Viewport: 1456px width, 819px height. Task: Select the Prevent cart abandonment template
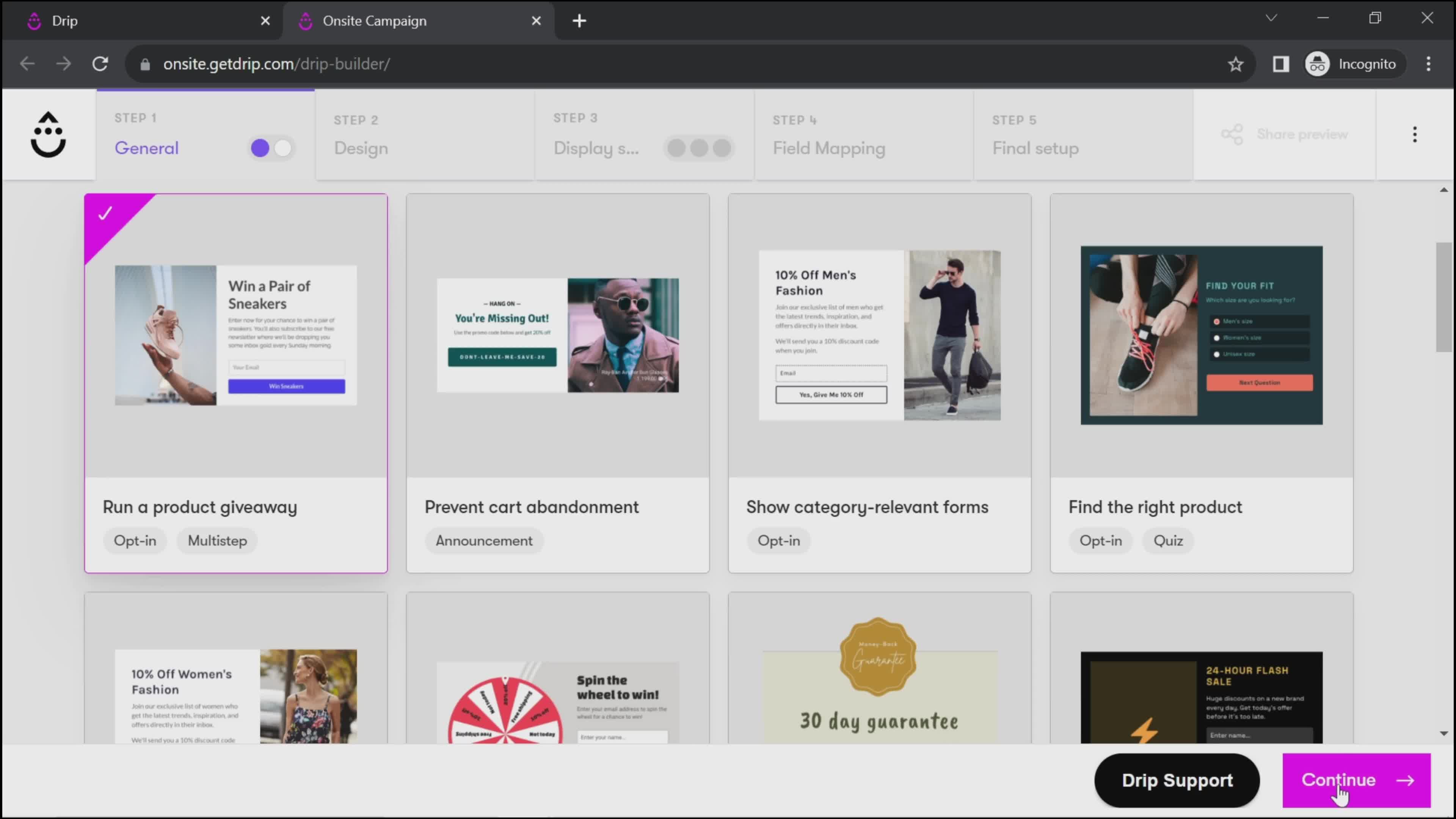[x=558, y=383]
